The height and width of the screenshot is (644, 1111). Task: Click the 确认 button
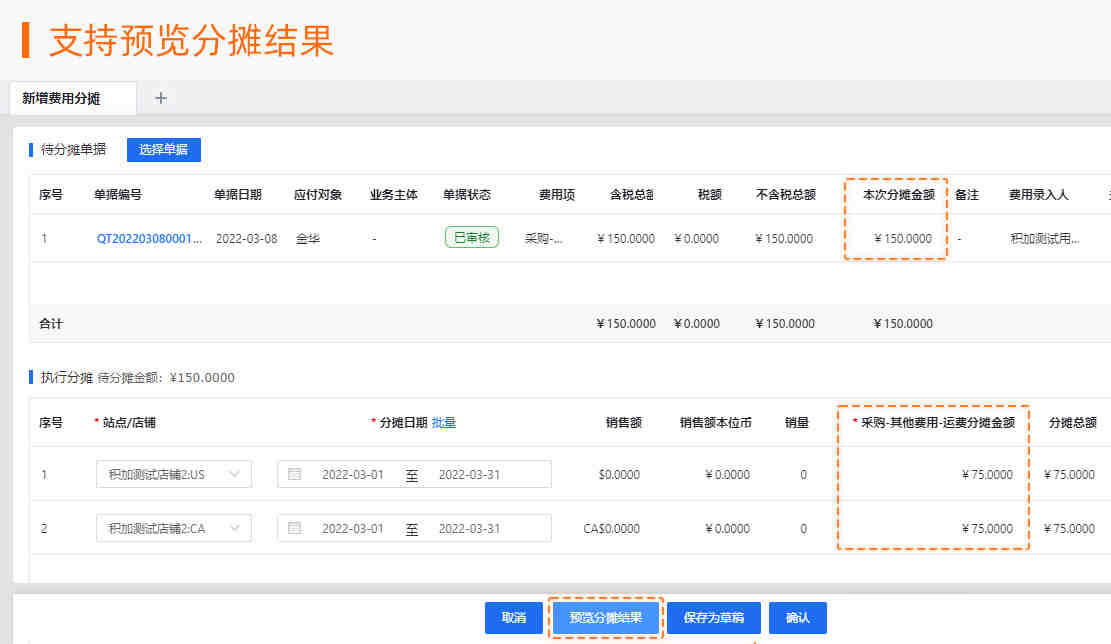coord(798,618)
